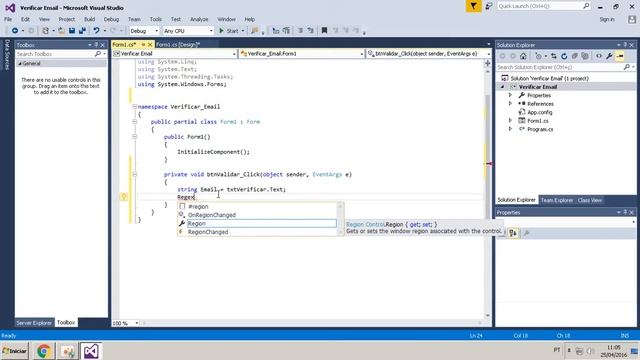The image size is (640, 360).
Task: Click the View Code icon in Solution Explorer
Action: coord(599,56)
